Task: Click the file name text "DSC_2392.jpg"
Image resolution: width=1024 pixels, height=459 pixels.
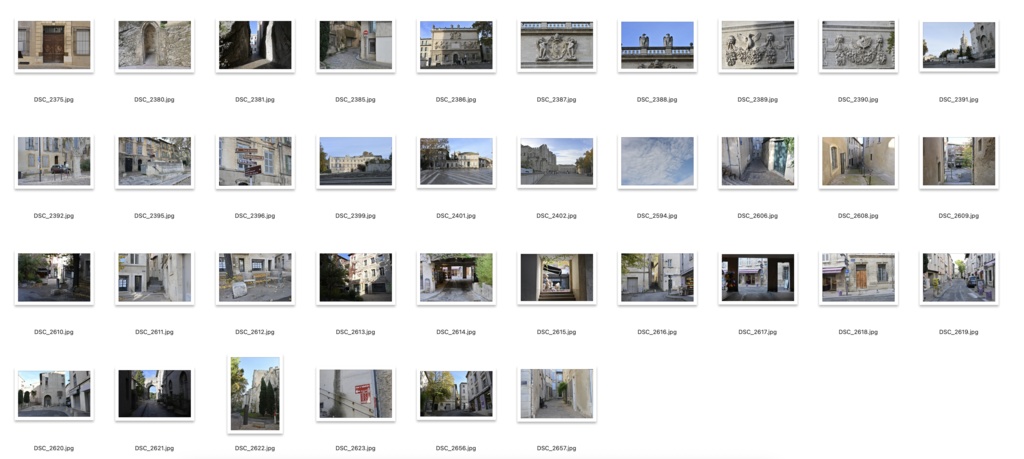Action: [x=54, y=215]
